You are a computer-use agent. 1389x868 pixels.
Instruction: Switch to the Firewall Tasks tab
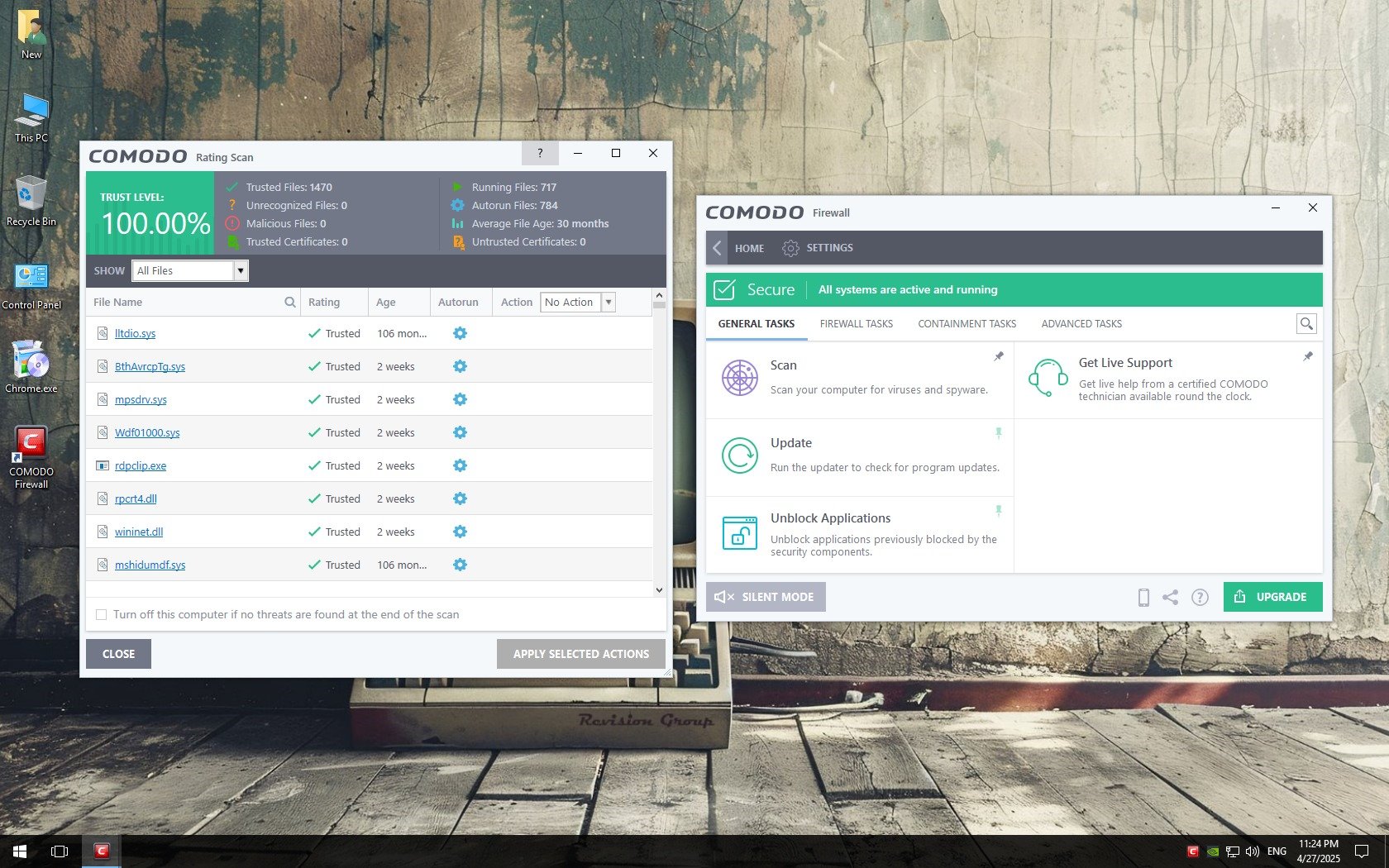[x=857, y=324]
